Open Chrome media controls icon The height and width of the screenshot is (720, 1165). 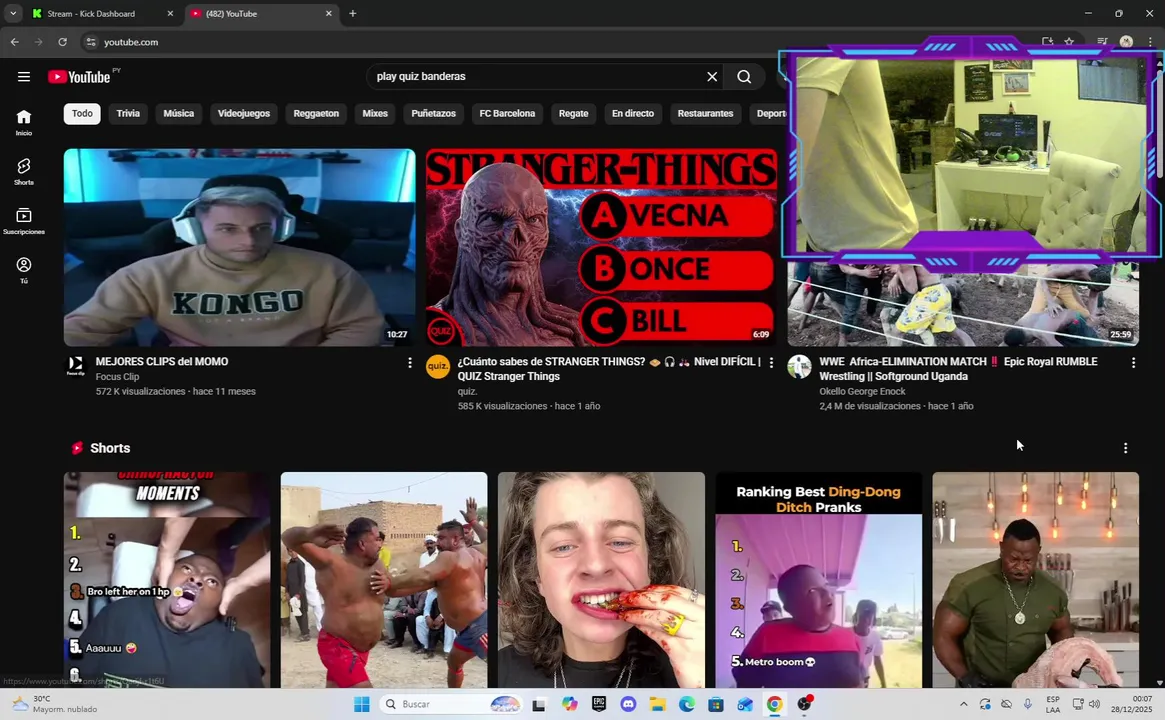coord(1103,42)
